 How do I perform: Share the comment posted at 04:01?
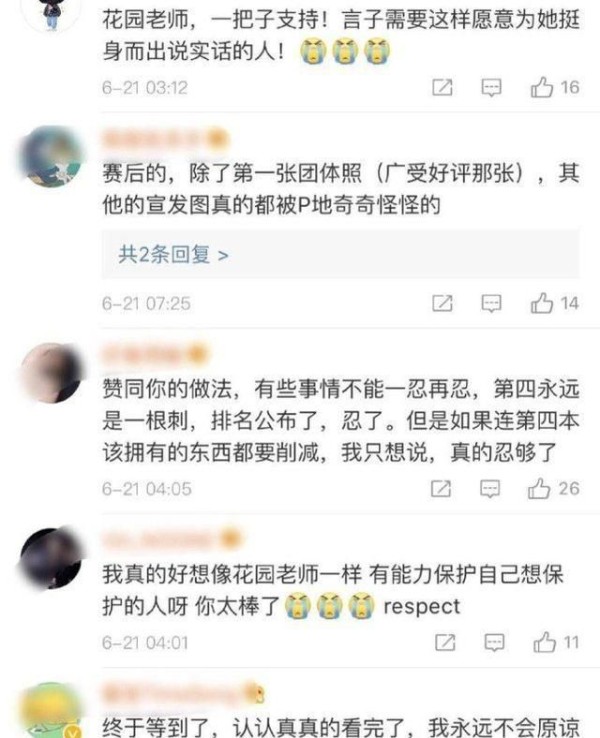pos(445,642)
